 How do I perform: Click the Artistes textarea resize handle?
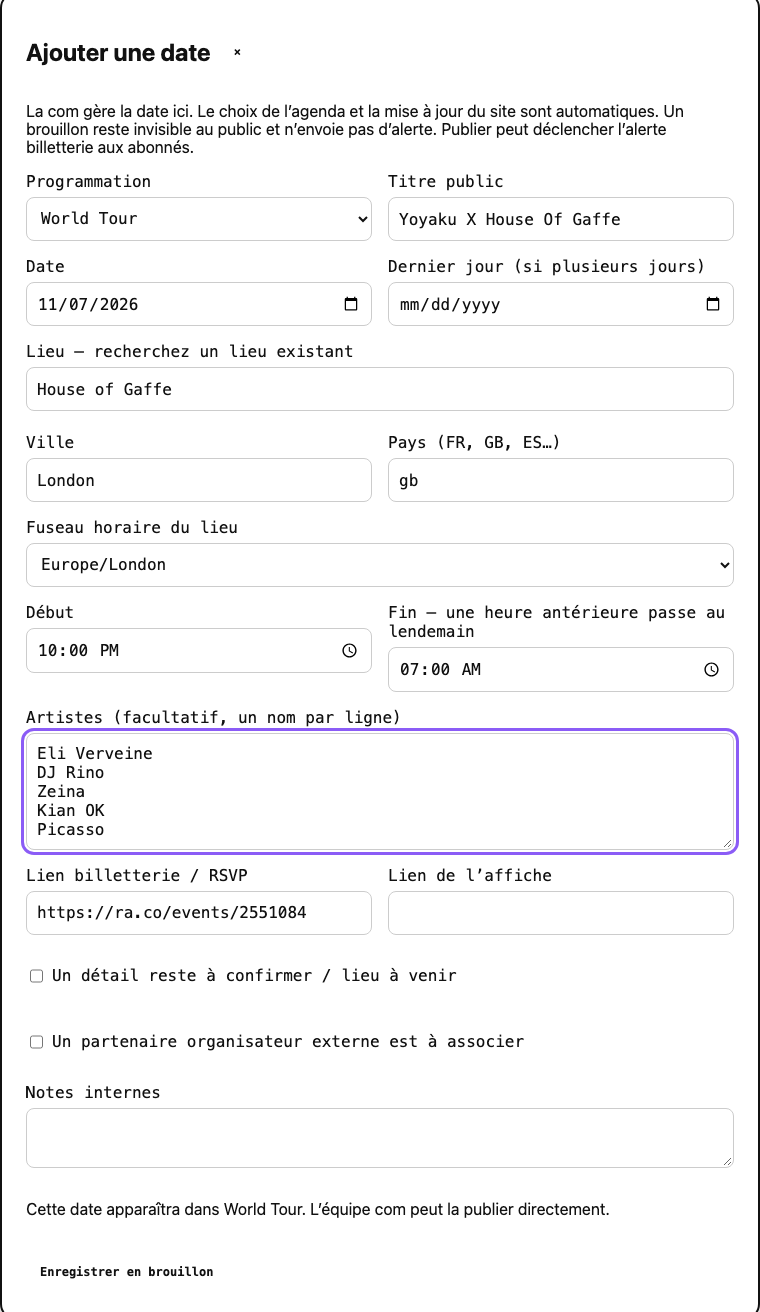[x=727, y=843]
